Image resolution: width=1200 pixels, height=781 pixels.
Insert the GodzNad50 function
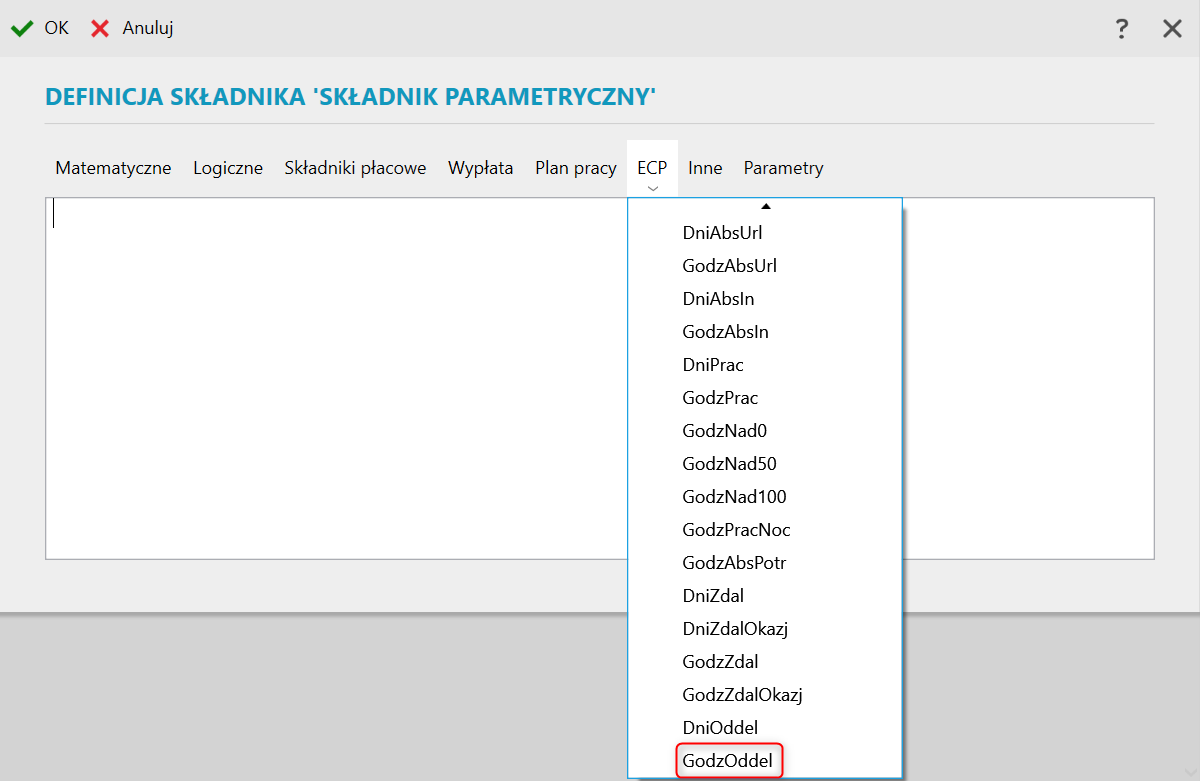(729, 464)
